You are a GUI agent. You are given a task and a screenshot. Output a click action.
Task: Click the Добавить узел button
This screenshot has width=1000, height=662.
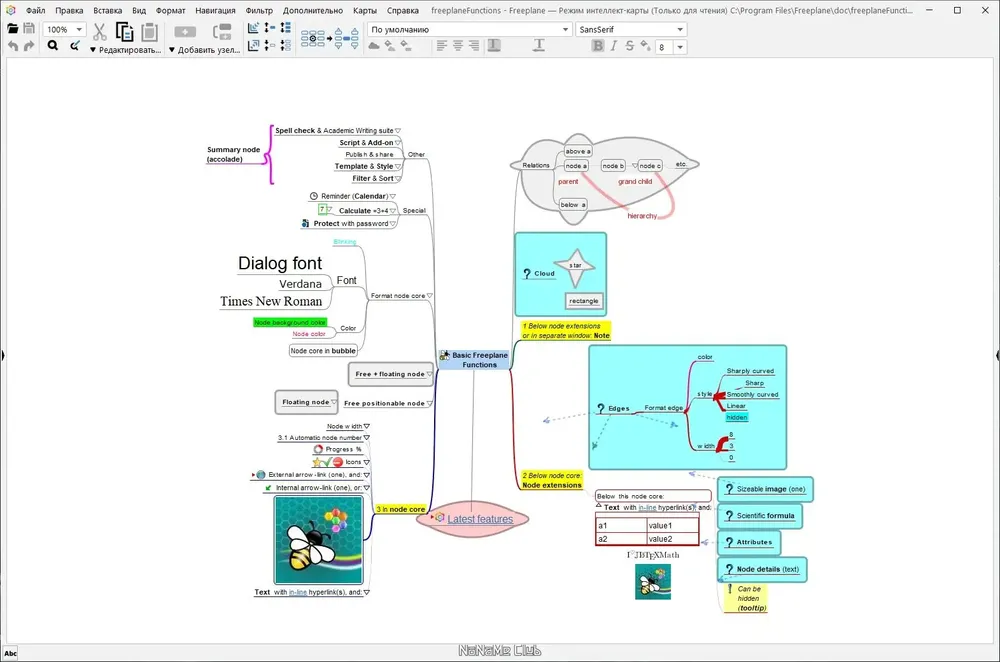(x=204, y=50)
